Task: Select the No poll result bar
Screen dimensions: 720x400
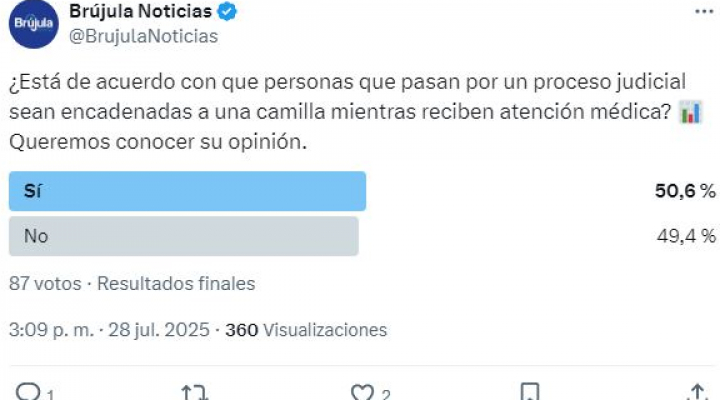Action: point(184,236)
